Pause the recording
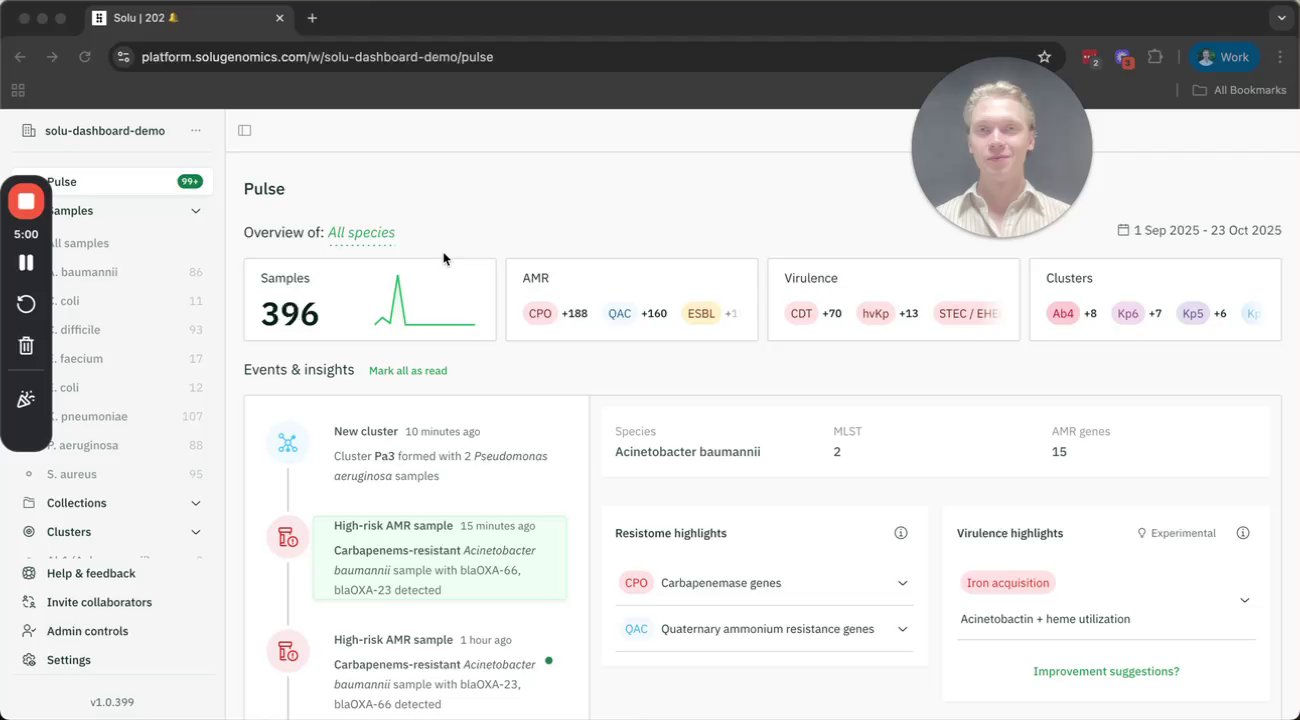This screenshot has height=720, width=1300. (x=26, y=263)
